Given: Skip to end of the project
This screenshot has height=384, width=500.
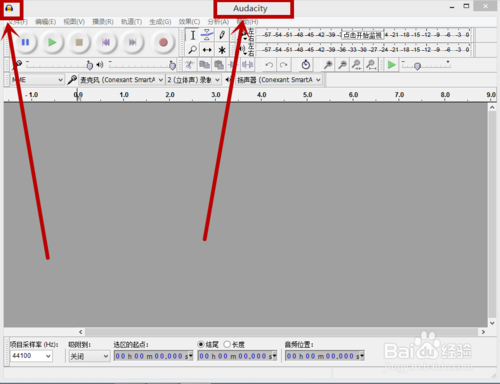Looking at the screenshot, I should click(133, 42).
